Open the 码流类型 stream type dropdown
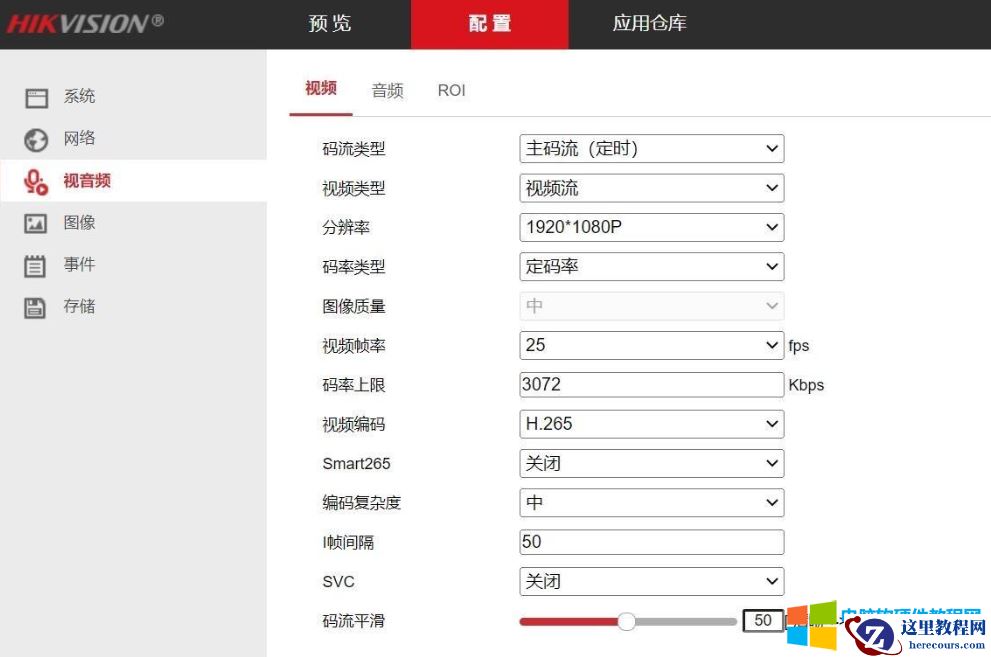Image resolution: width=991 pixels, height=657 pixels. pyautogui.click(x=651, y=148)
